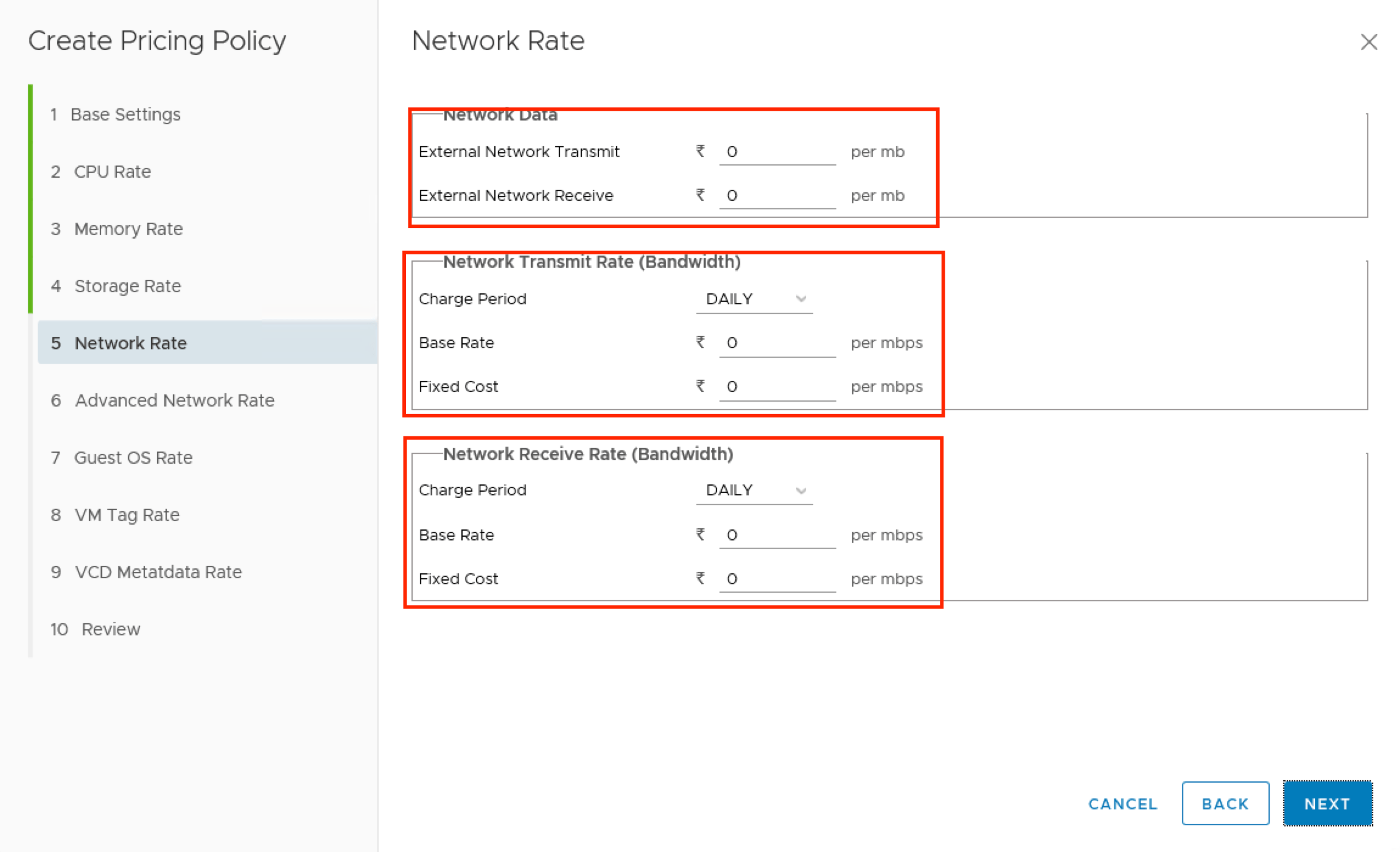Jump to Review step
Screen dimensions: 1400x852
click(110, 629)
